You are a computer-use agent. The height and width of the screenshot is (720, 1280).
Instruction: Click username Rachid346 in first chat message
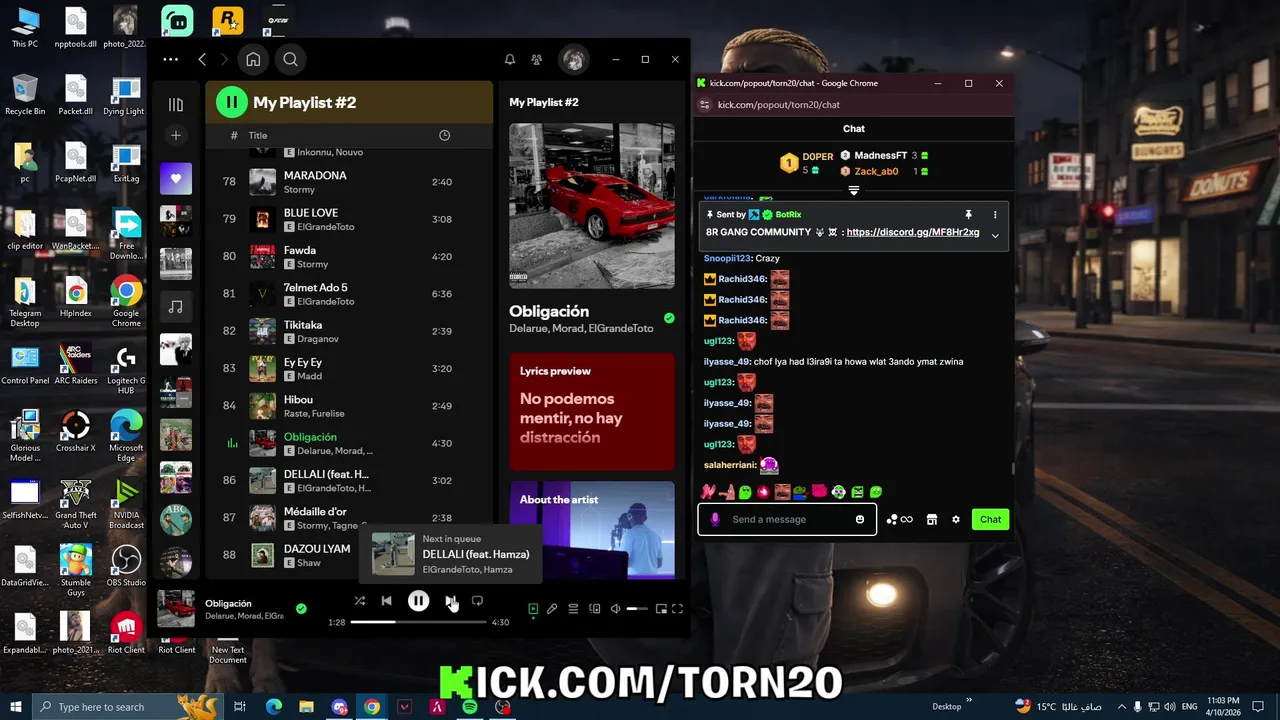(x=742, y=279)
